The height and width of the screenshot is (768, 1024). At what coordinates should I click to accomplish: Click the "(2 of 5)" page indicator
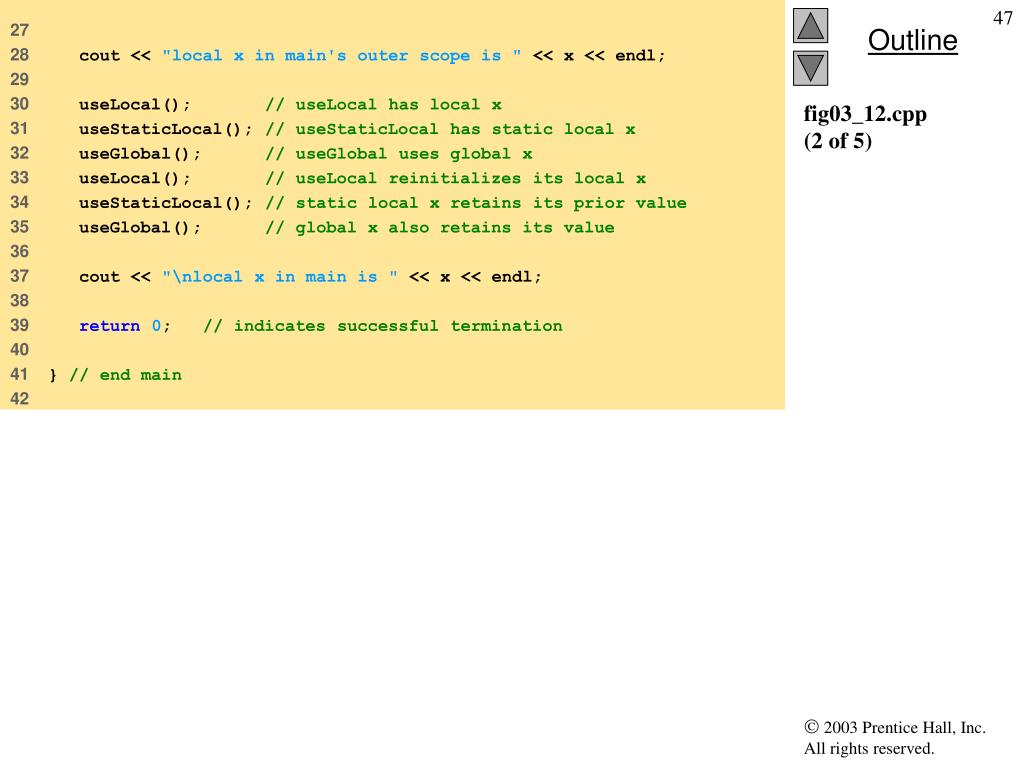pyautogui.click(x=838, y=141)
